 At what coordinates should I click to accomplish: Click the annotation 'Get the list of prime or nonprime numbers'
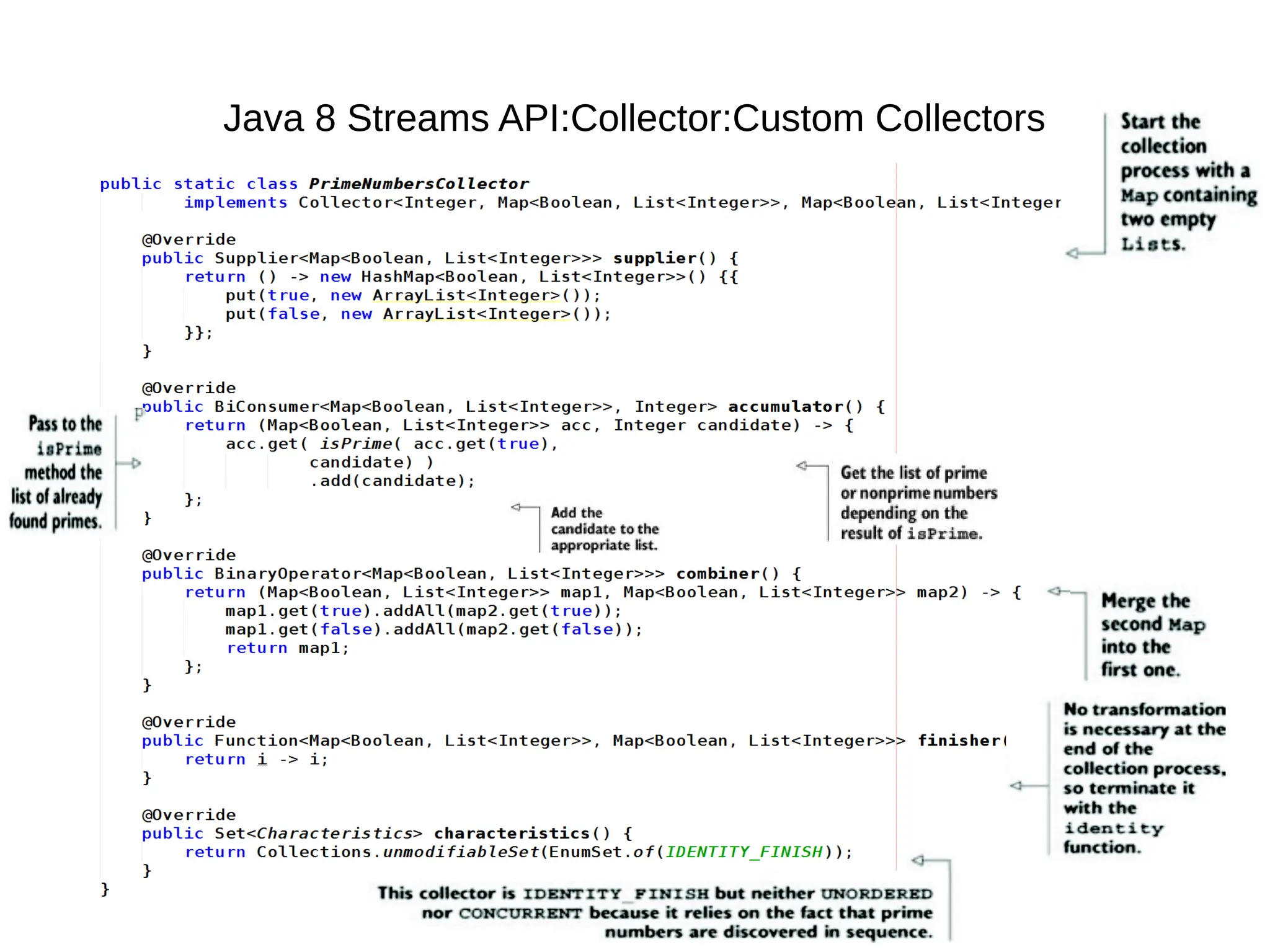(x=918, y=503)
